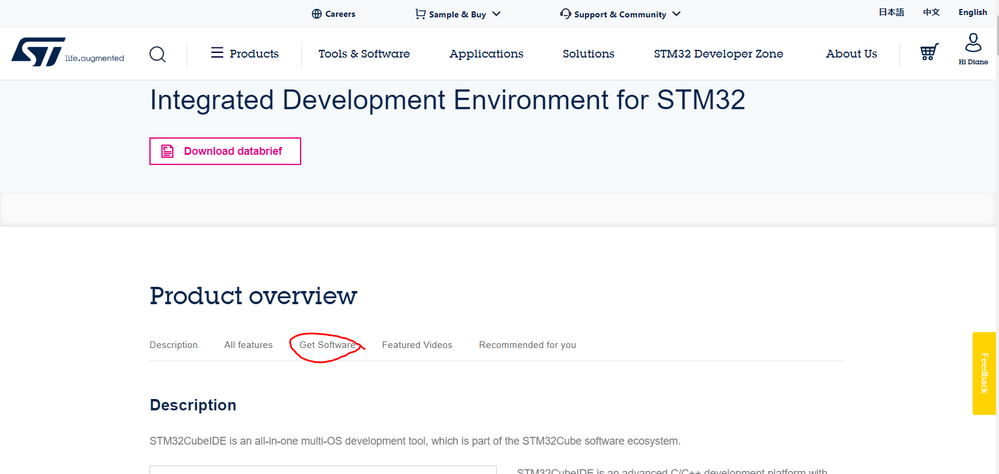Expand the Support & Community dropdown
Image resolution: width=999 pixels, height=474 pixels.
(x=620, y=14)
